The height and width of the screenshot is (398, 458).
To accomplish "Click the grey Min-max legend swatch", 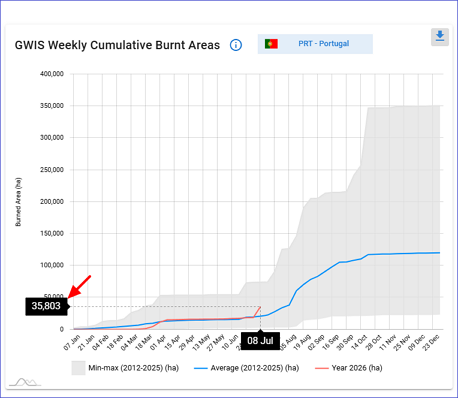I will pyautogui.click(x=78, y=368).
